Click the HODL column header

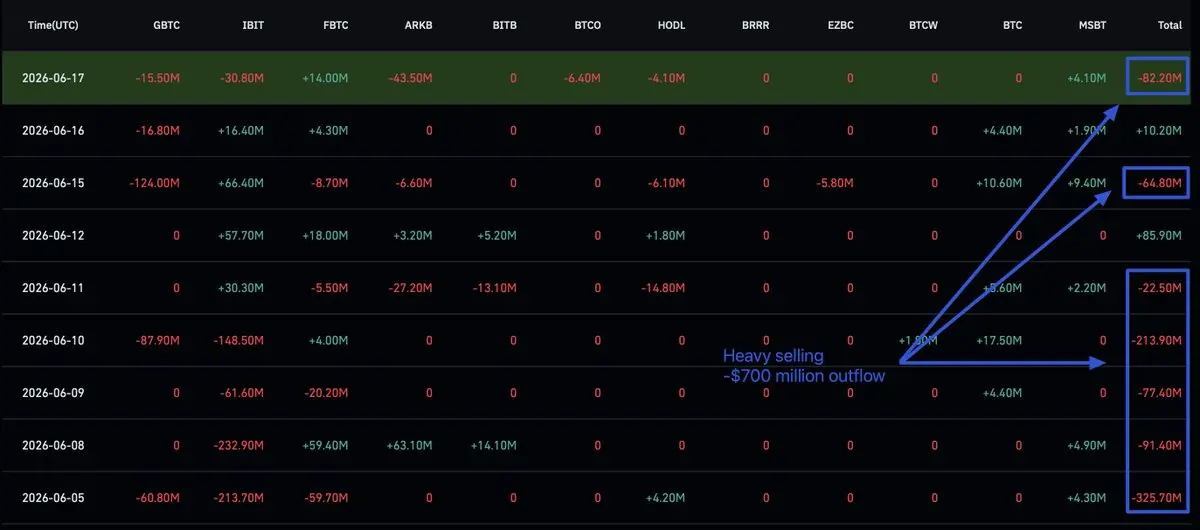pos(671,24)
